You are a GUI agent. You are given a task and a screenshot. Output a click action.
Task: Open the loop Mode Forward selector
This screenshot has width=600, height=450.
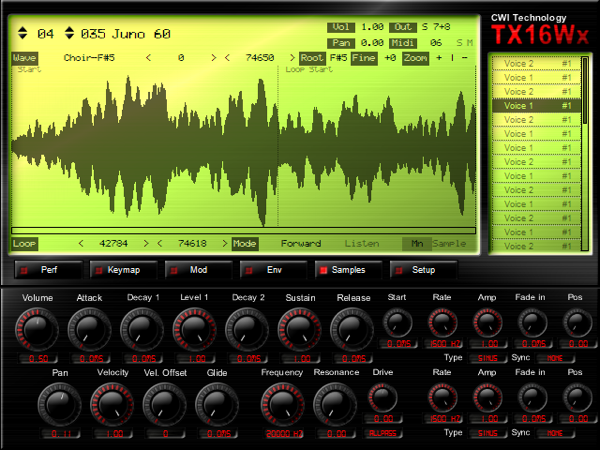300,243
